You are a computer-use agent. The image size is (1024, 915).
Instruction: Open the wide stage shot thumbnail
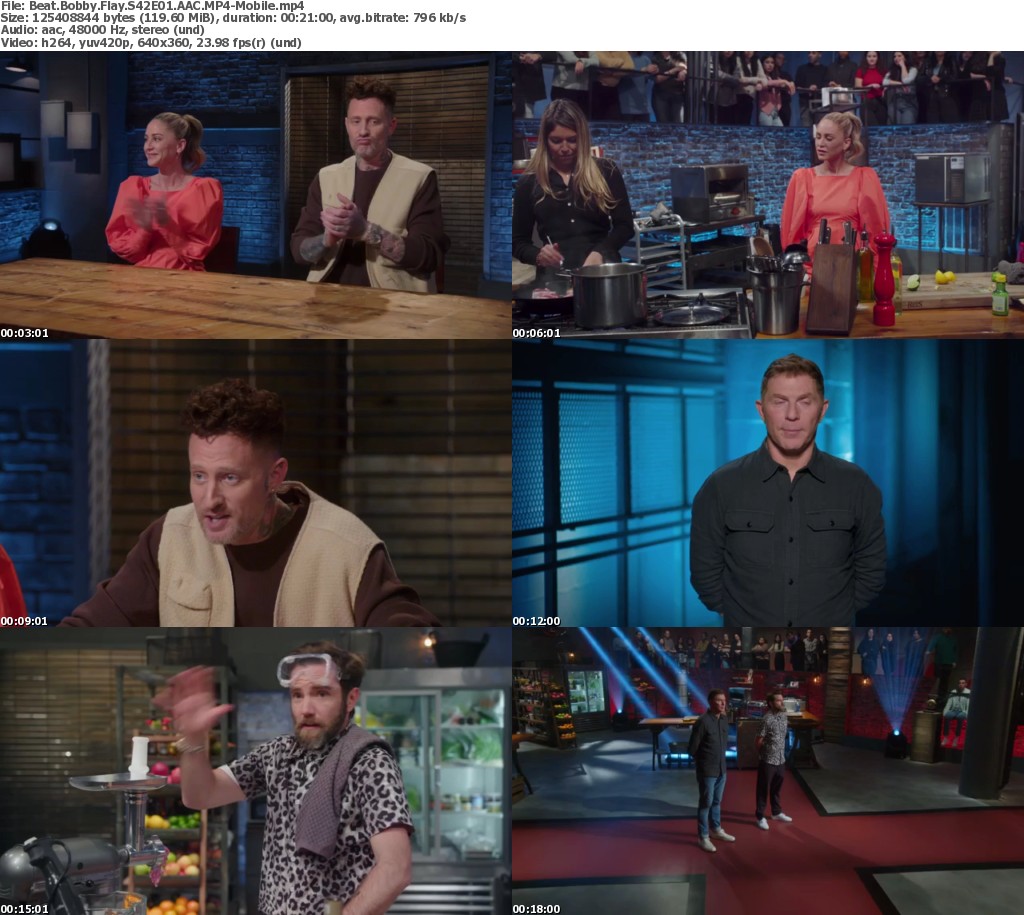768,771
